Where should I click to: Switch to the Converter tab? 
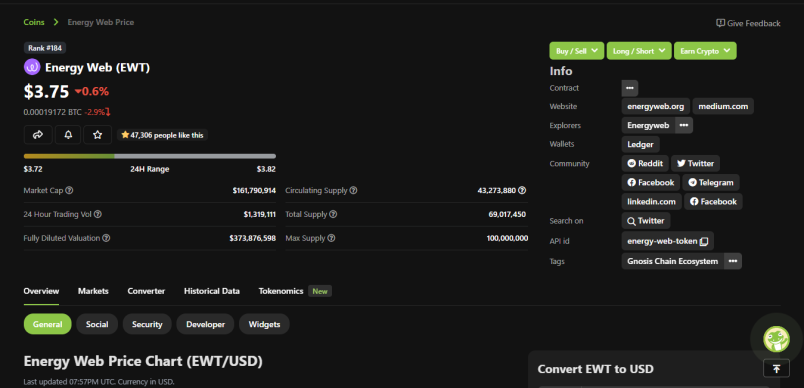click(x=146, y=291)
